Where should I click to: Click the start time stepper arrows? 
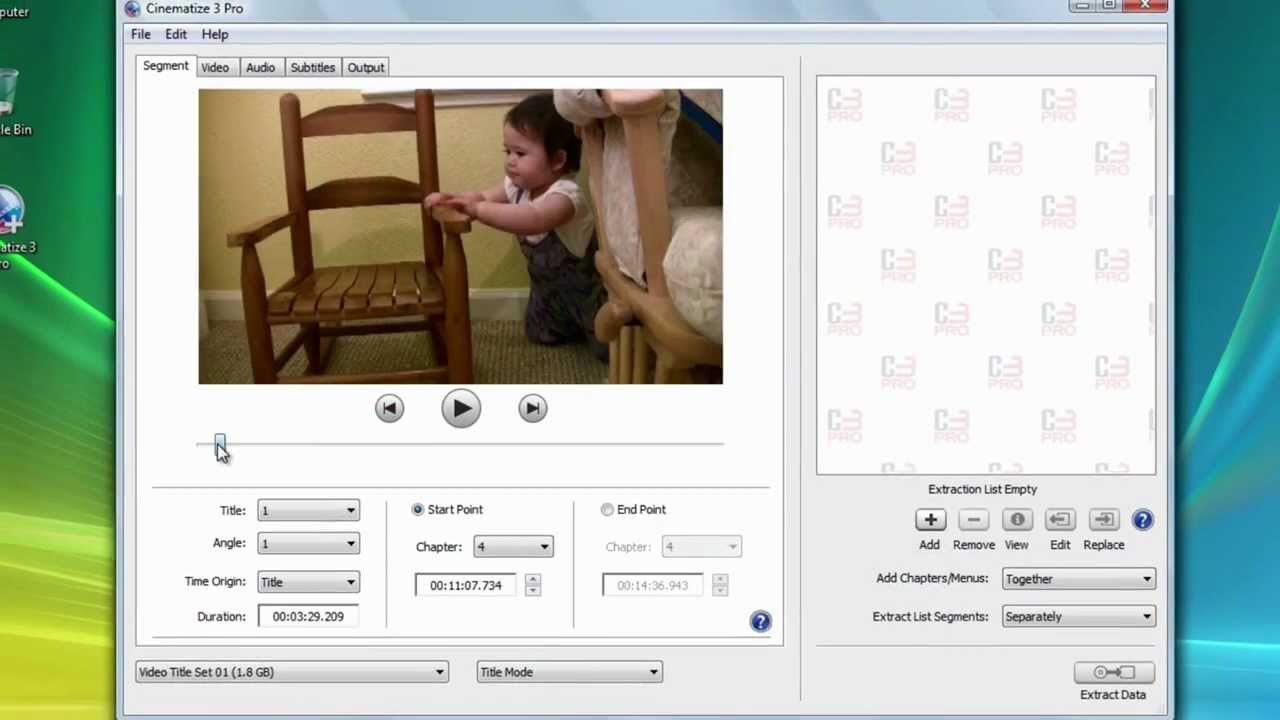532,585
